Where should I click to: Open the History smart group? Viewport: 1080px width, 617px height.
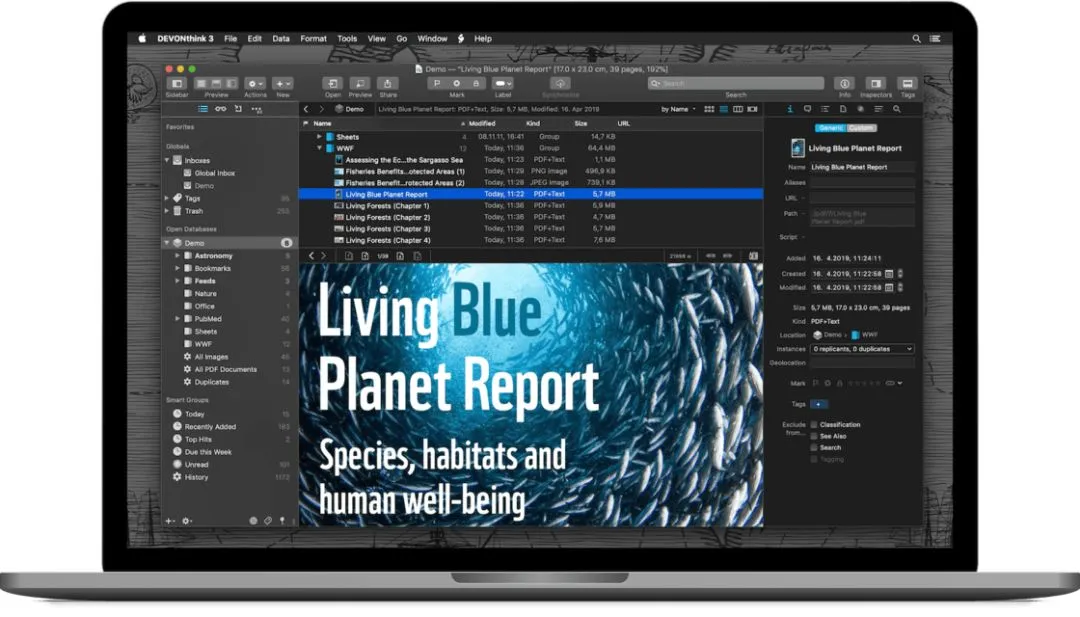coord(196,477)
